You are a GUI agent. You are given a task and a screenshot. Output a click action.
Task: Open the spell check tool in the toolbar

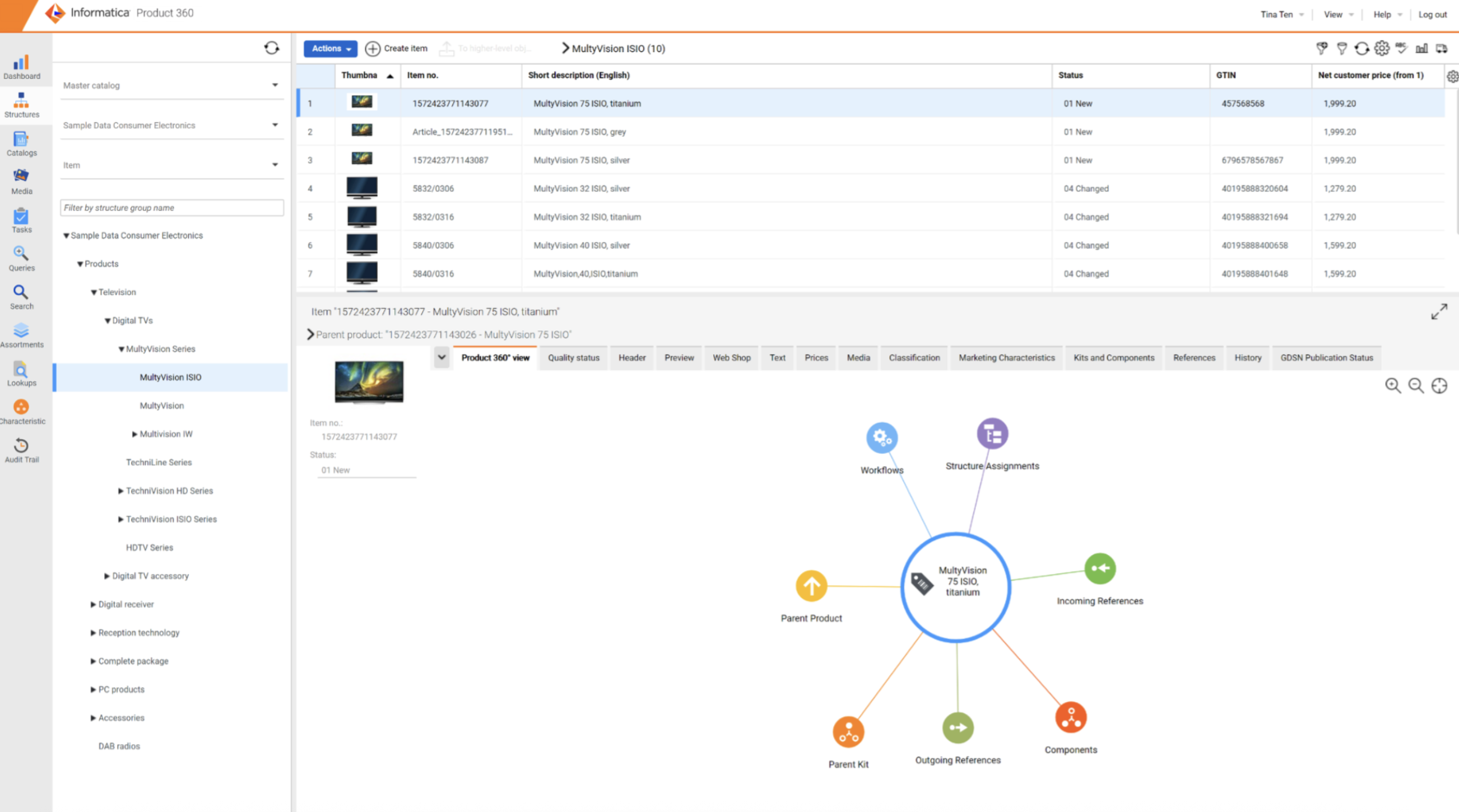coord(1400,49)
